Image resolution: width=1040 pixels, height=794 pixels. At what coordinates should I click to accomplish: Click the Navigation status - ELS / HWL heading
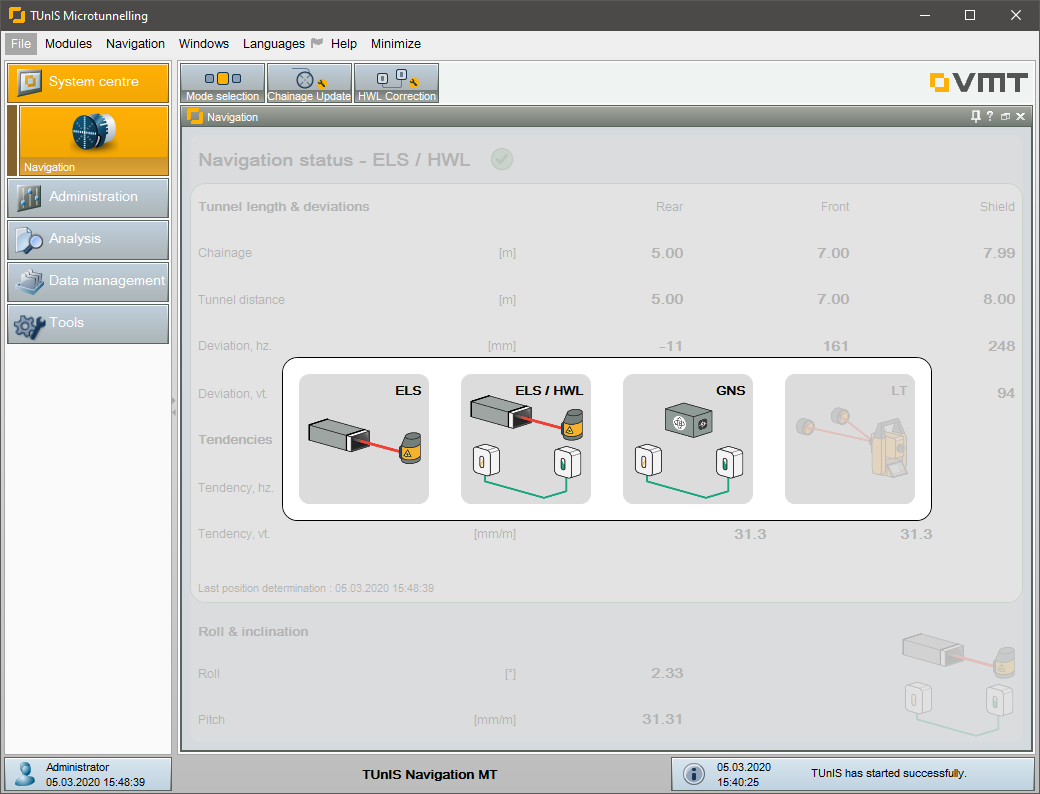[x=334, y=160]
